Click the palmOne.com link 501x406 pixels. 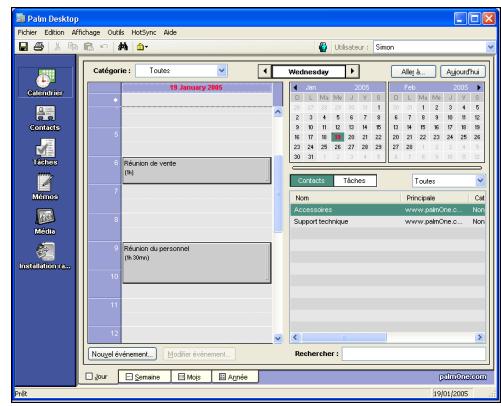[x=463, y=377]
